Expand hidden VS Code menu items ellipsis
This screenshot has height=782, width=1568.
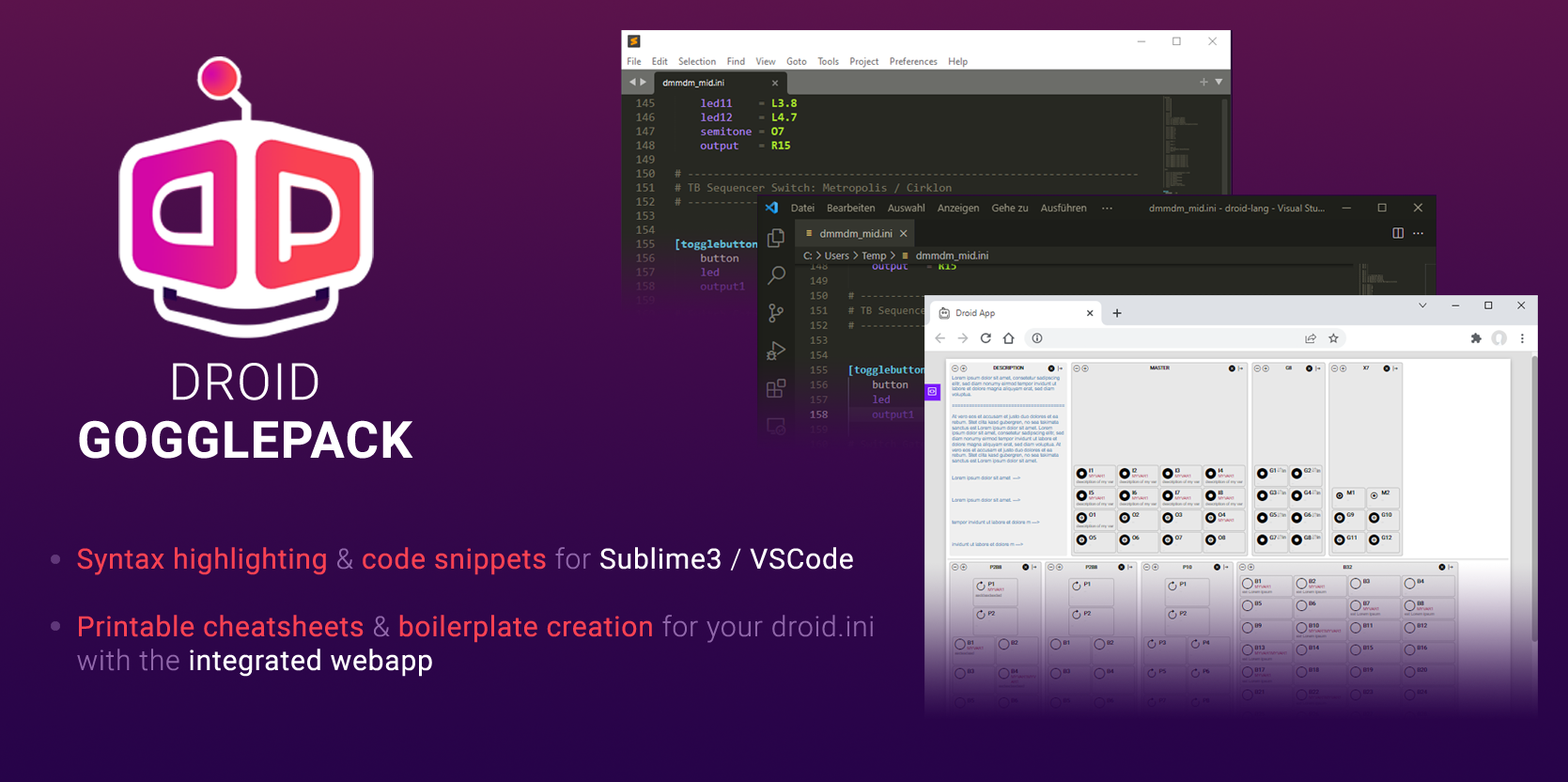pos(1108,208)
